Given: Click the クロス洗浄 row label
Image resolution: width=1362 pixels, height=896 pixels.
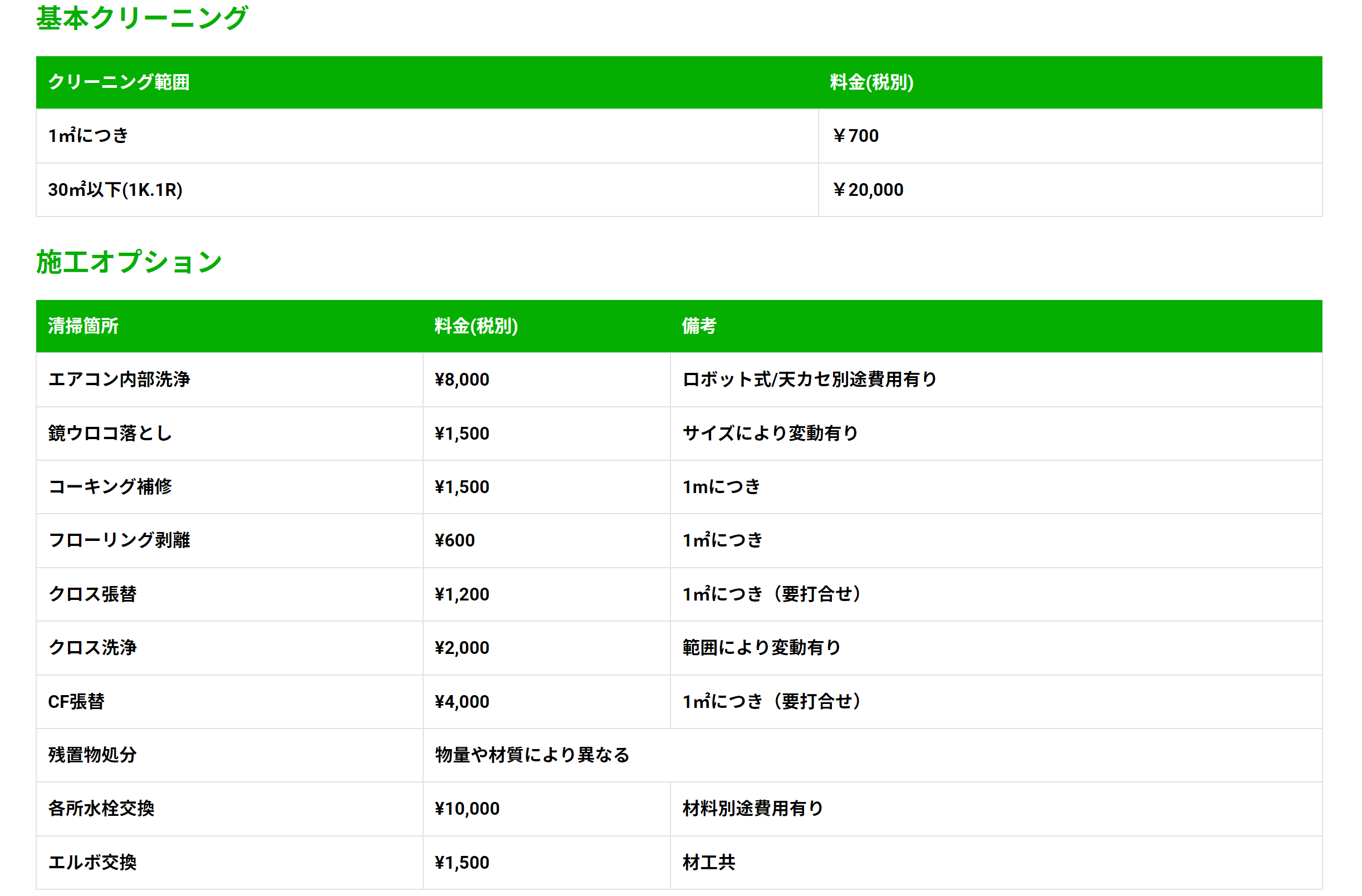Looking at the screenshot, I should tap(92, 647).
